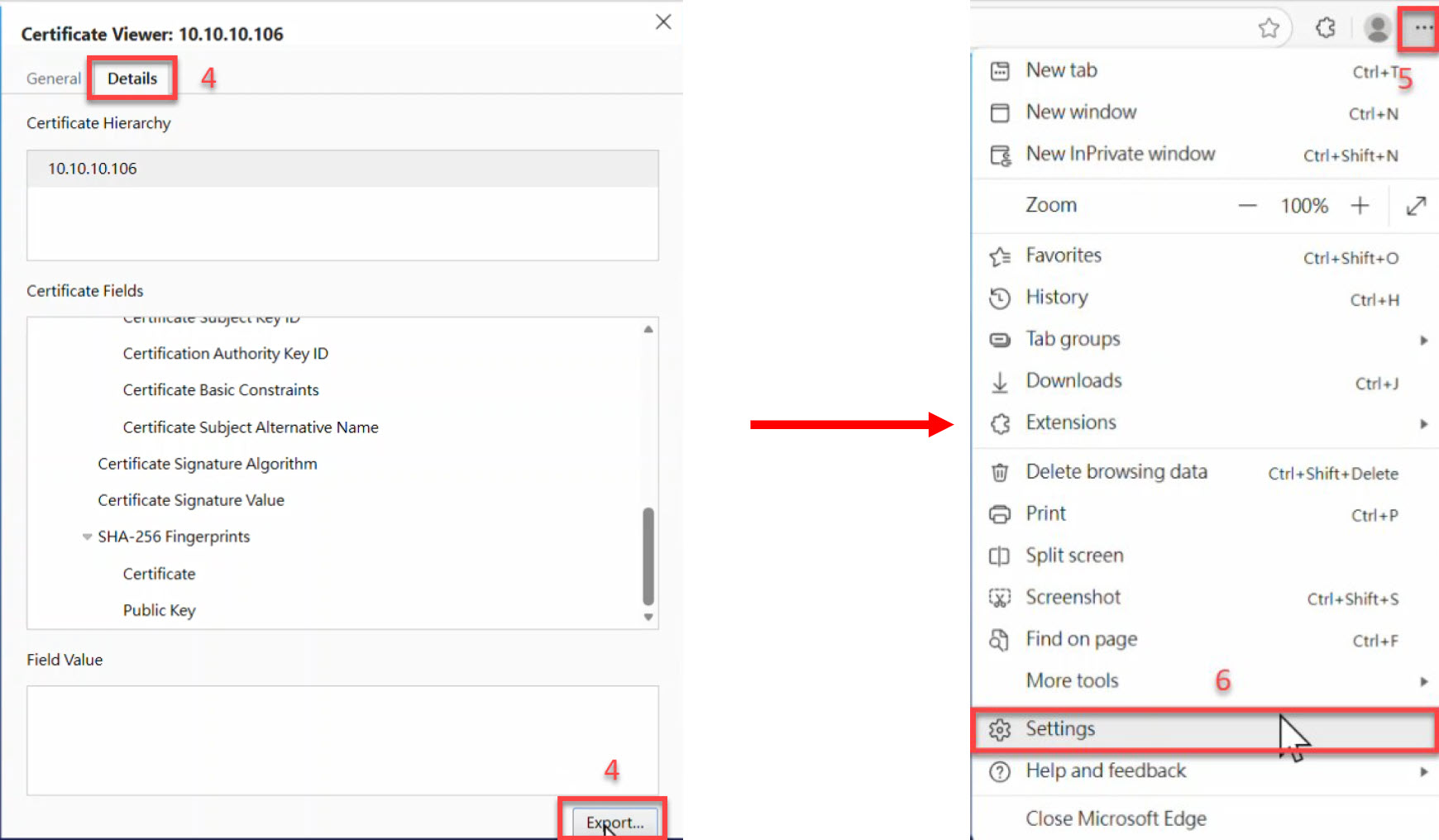Switch to the General tab

click(54, 79)
